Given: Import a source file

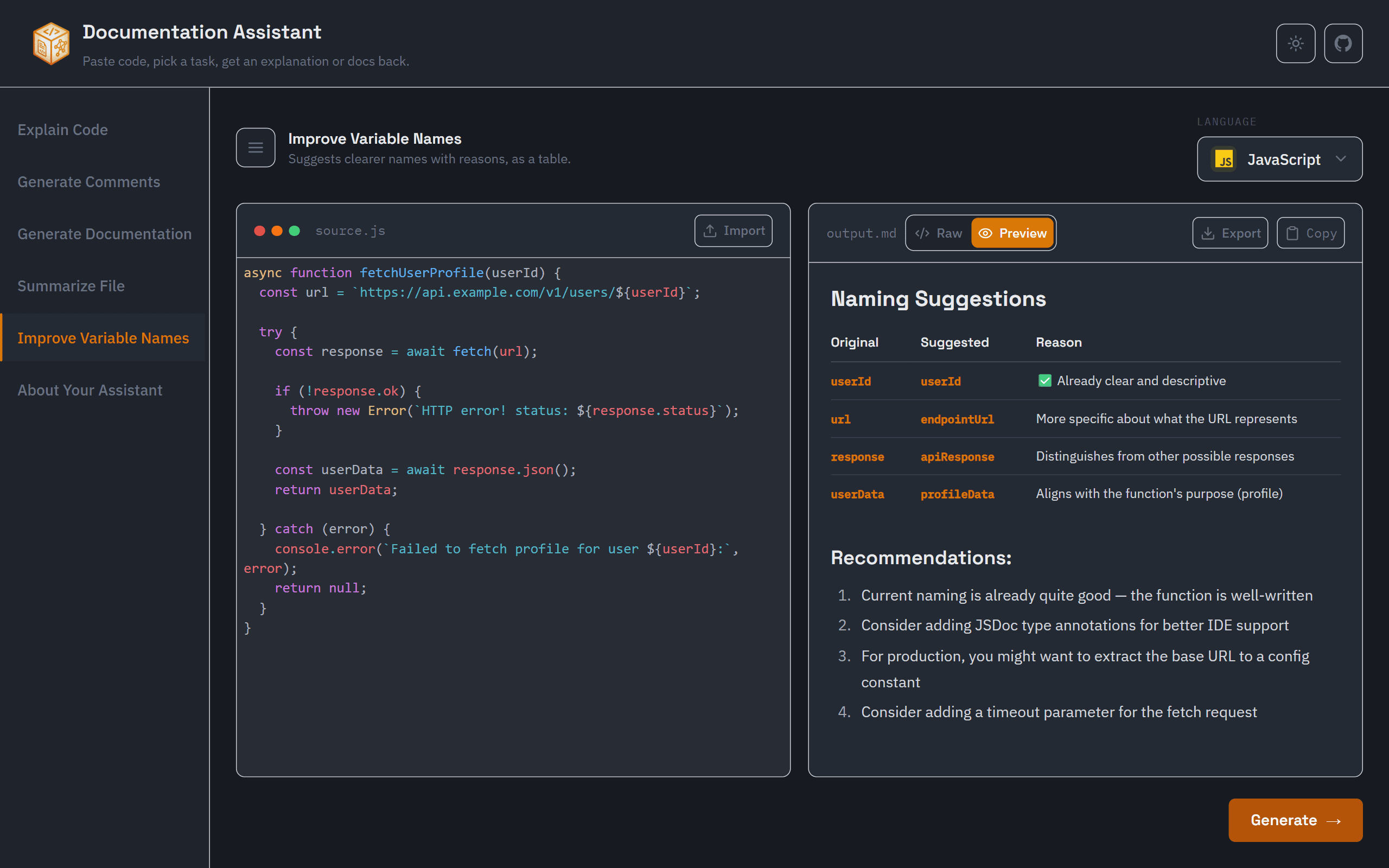Looking at the screenshot, I should point(734,231).
